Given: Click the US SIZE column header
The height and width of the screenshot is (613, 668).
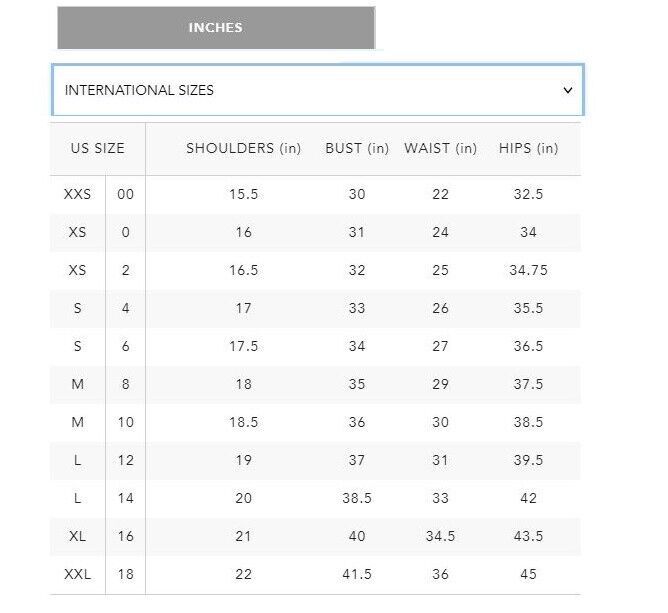Looking at the screenshot, I should tap(98, 148).
